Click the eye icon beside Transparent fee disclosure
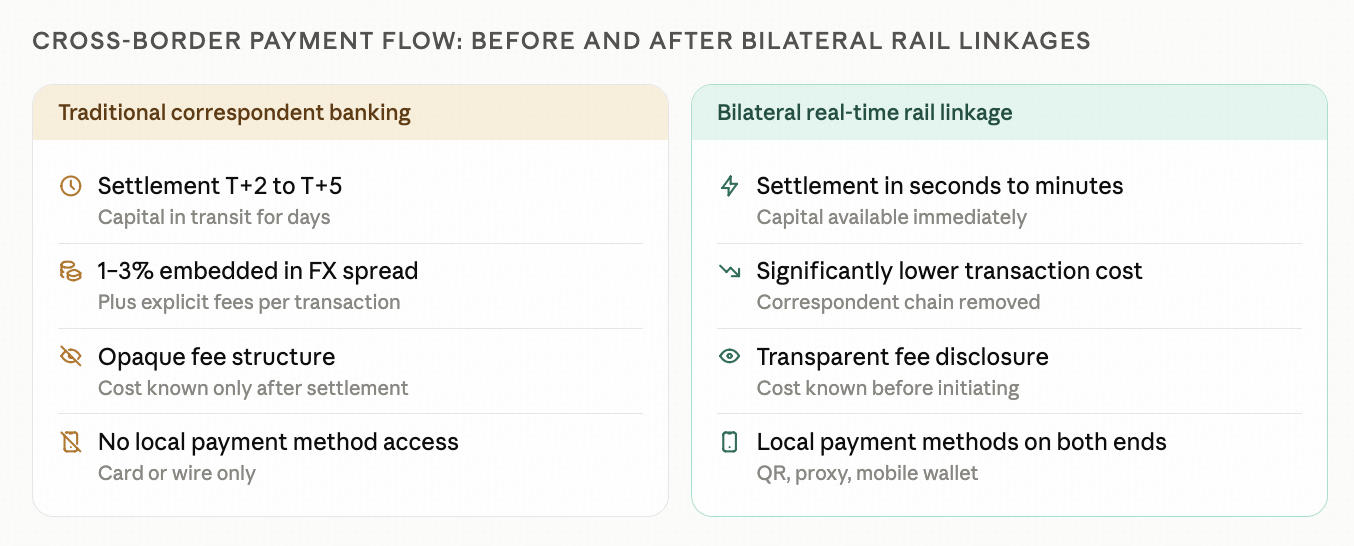Image resolution: width=1354 pixels, height=546 pixels. pos(730,356)
